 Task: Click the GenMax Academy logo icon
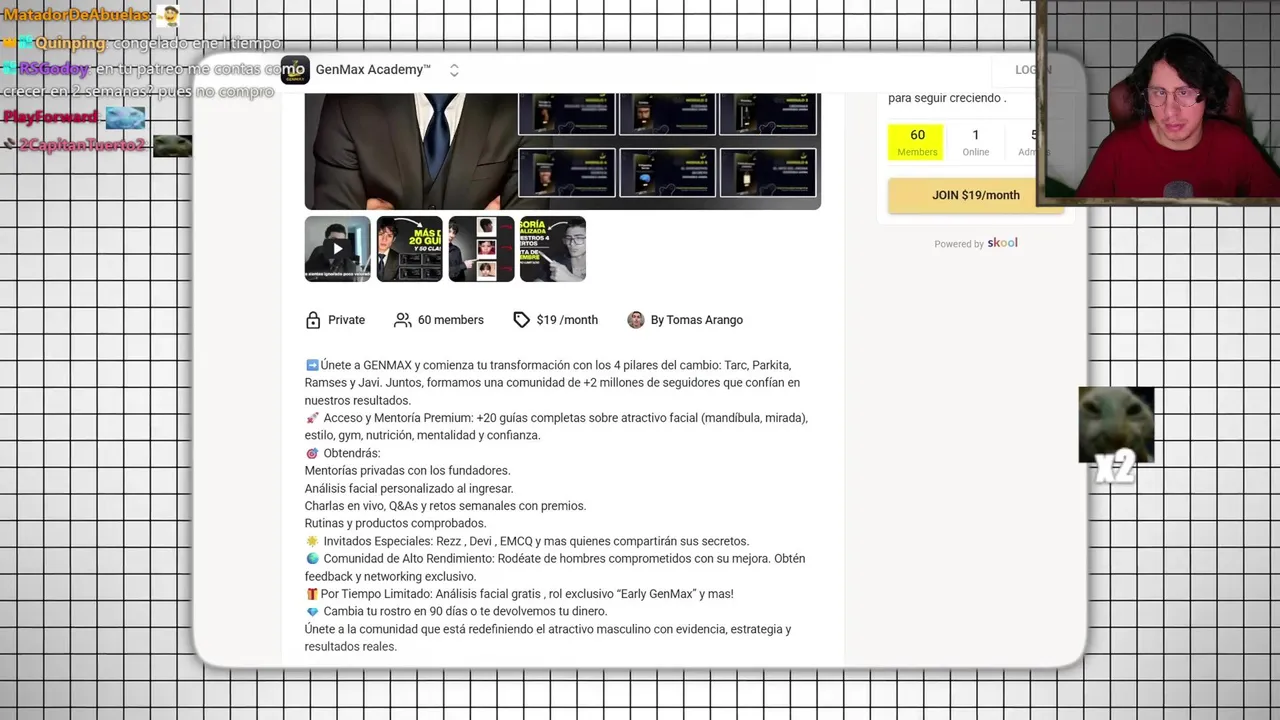pos(295,70)
